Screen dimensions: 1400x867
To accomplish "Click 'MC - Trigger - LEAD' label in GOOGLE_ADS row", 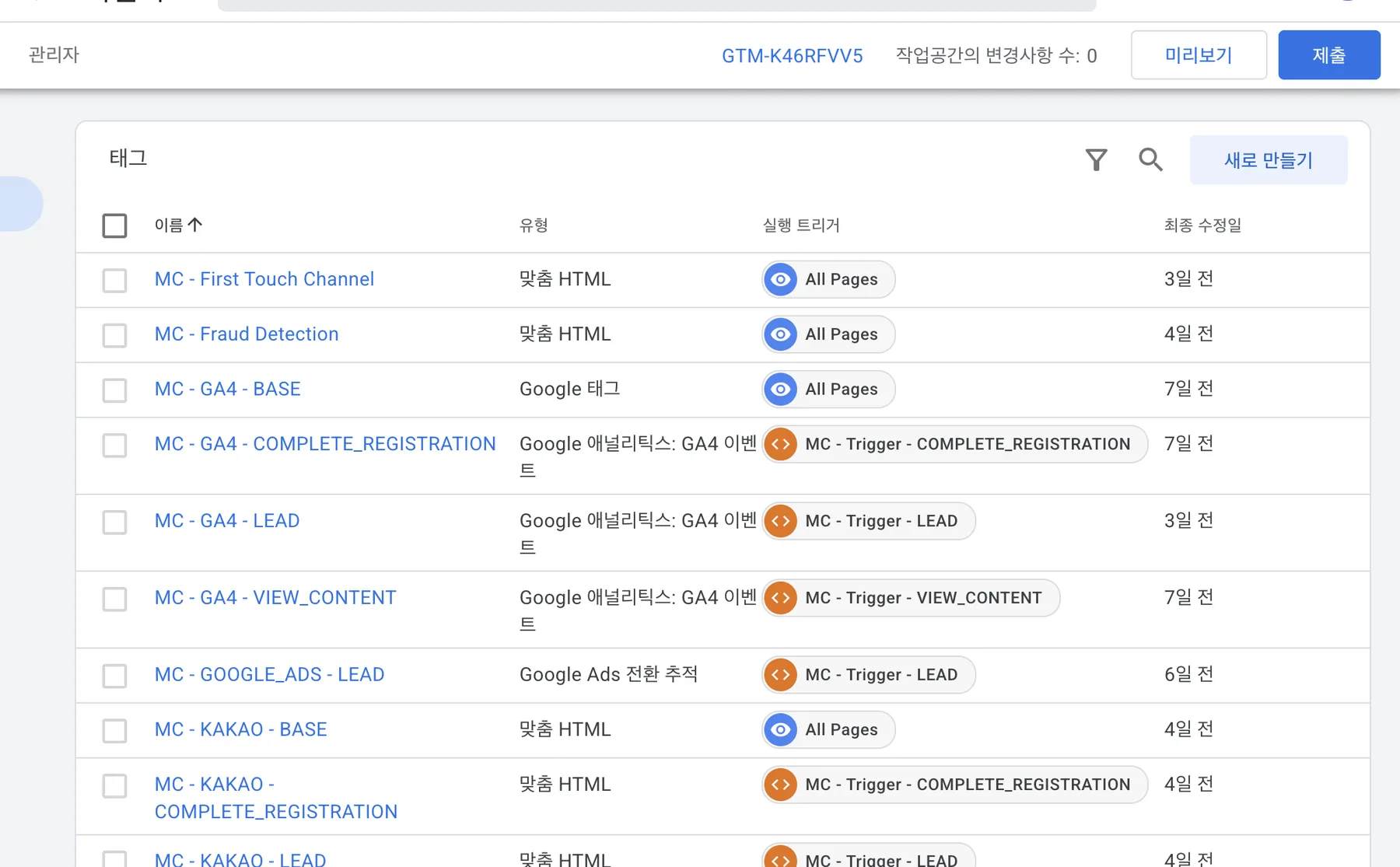I will pos(881,675).
